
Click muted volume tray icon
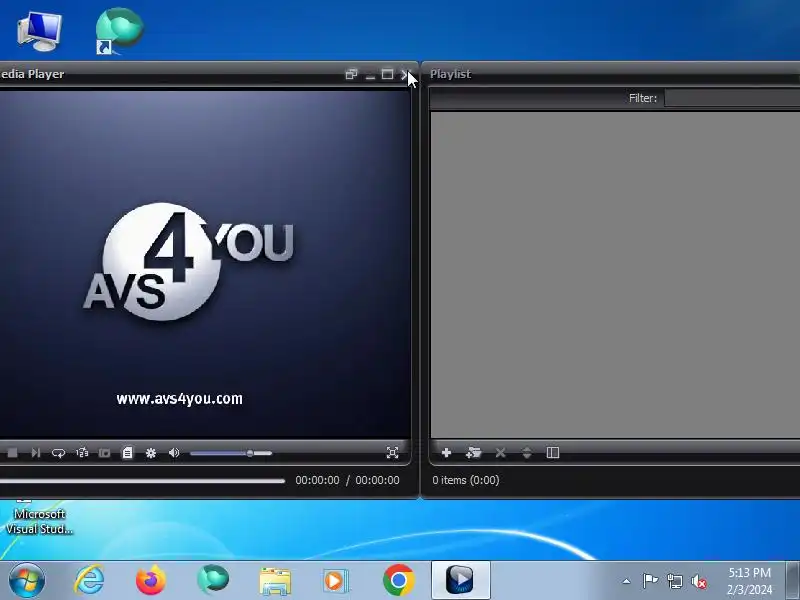(699, 581)
